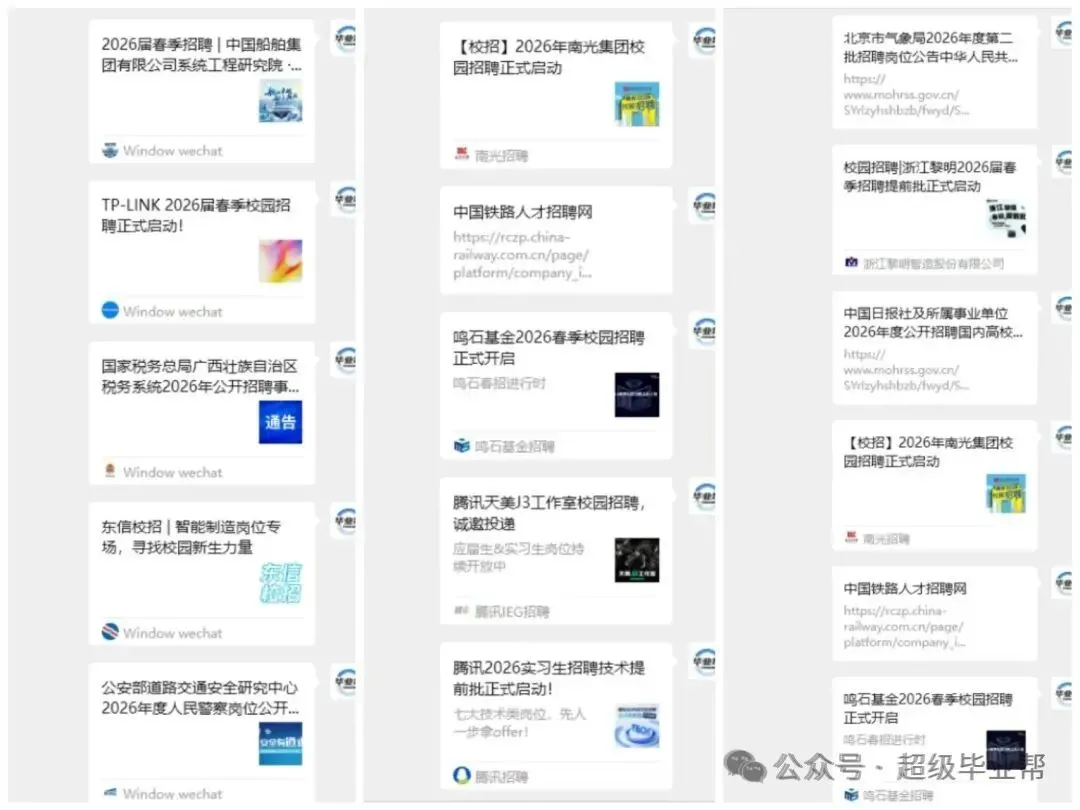The image size is (1080, 810).
Task: Open the 校园招聘|浙江黎明2026届春季招聘 card
Action: tap(934, 209)
